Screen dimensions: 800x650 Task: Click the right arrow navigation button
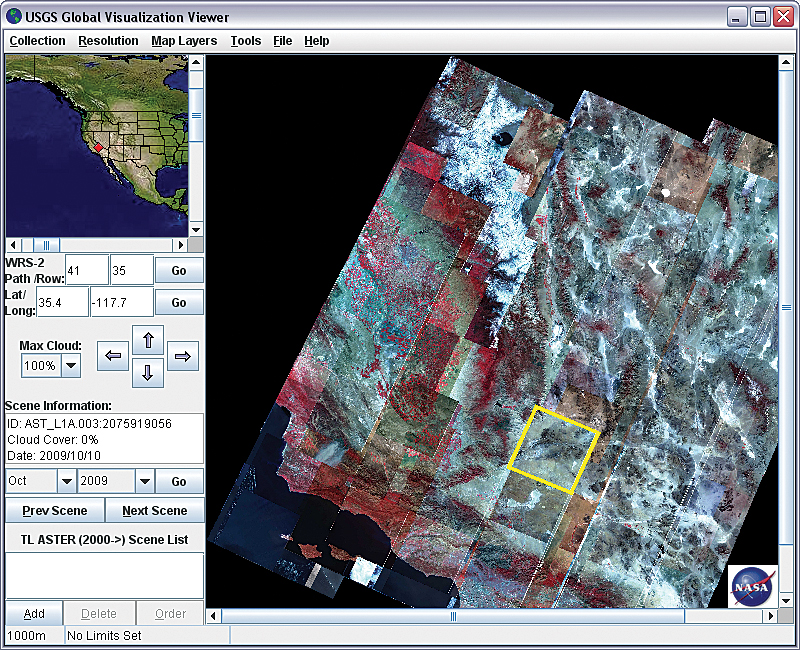click(x=183, y=356)
